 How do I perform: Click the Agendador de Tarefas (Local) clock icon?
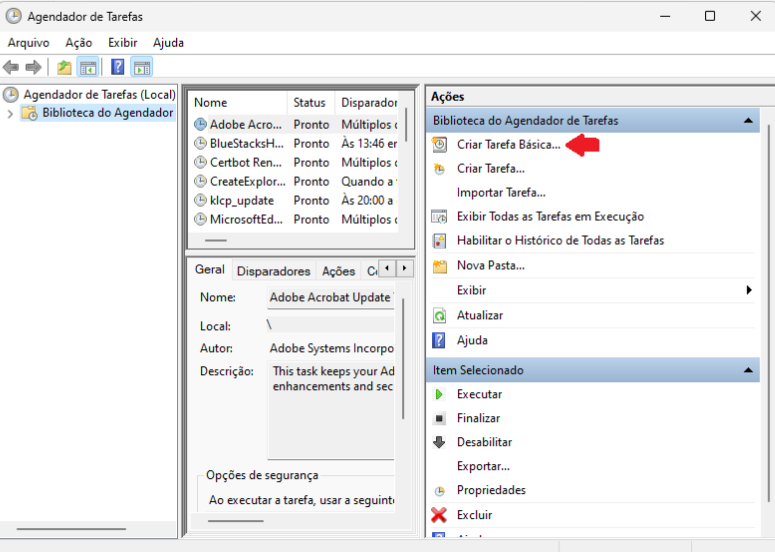tap(11, 94)
